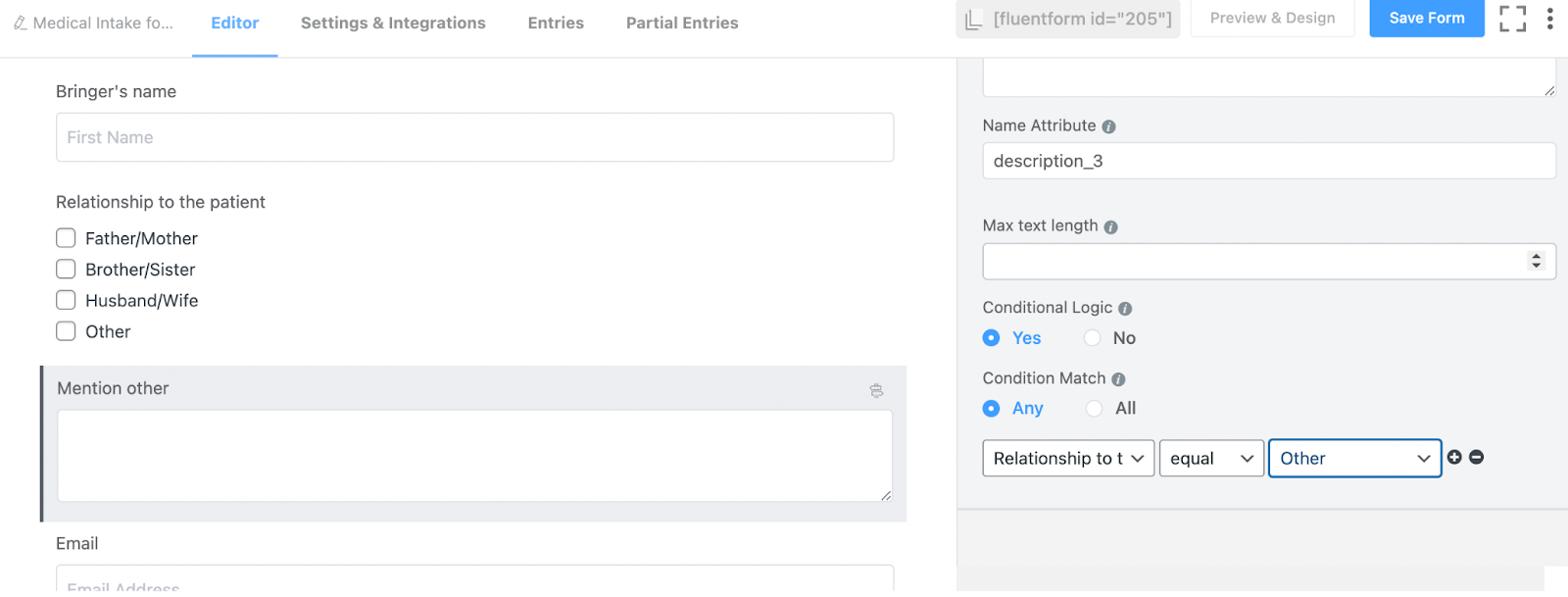Open the 'Other' value dropdown
Screen dimensions: 1568x597
coord(1354,458)
